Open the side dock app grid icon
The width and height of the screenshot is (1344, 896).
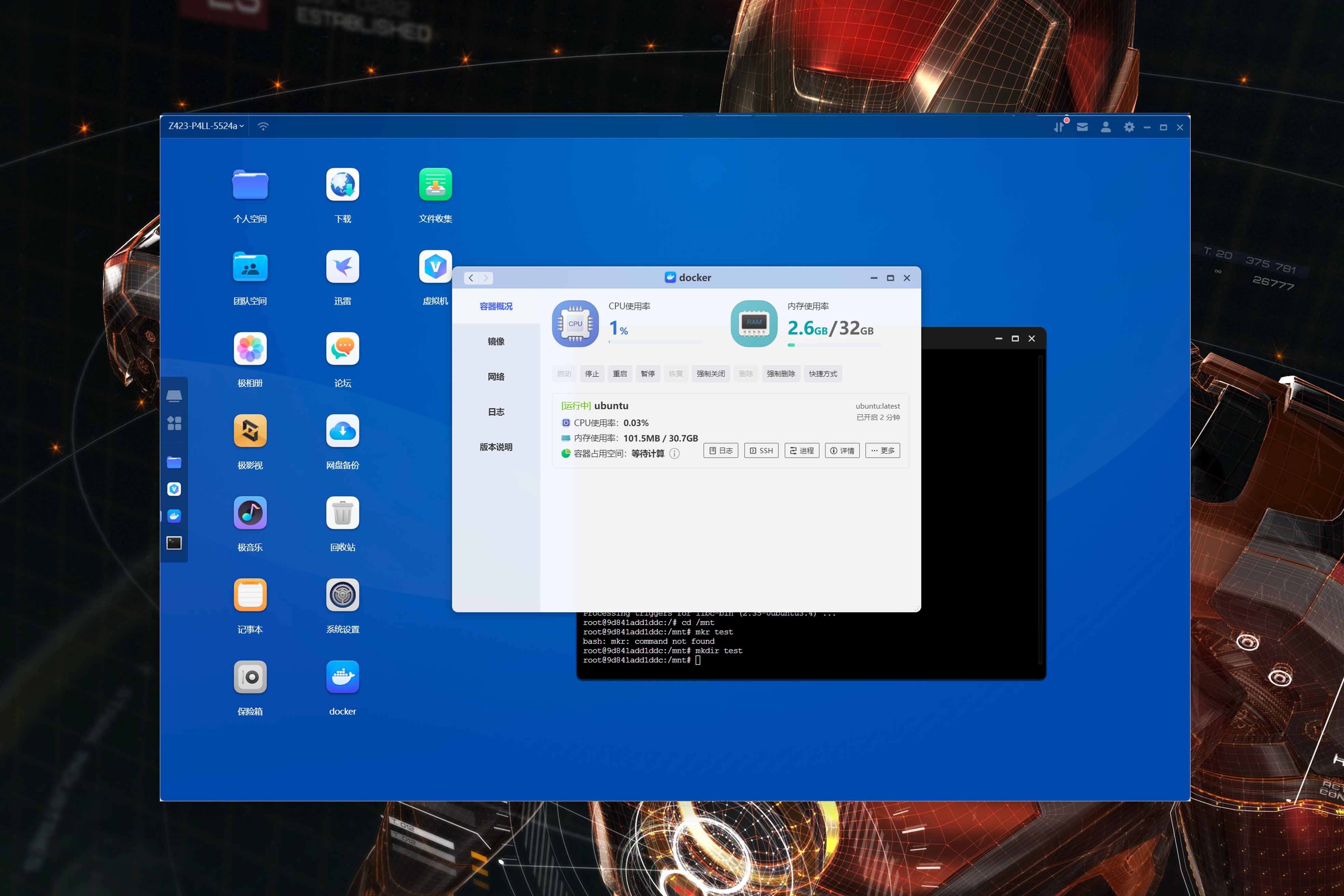pos(174,423)
